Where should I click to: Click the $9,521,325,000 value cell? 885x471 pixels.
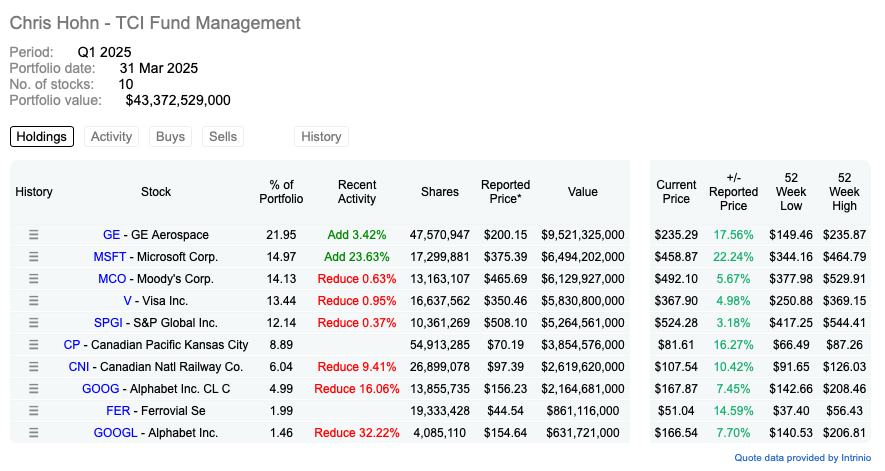click(x=582, y=235)
